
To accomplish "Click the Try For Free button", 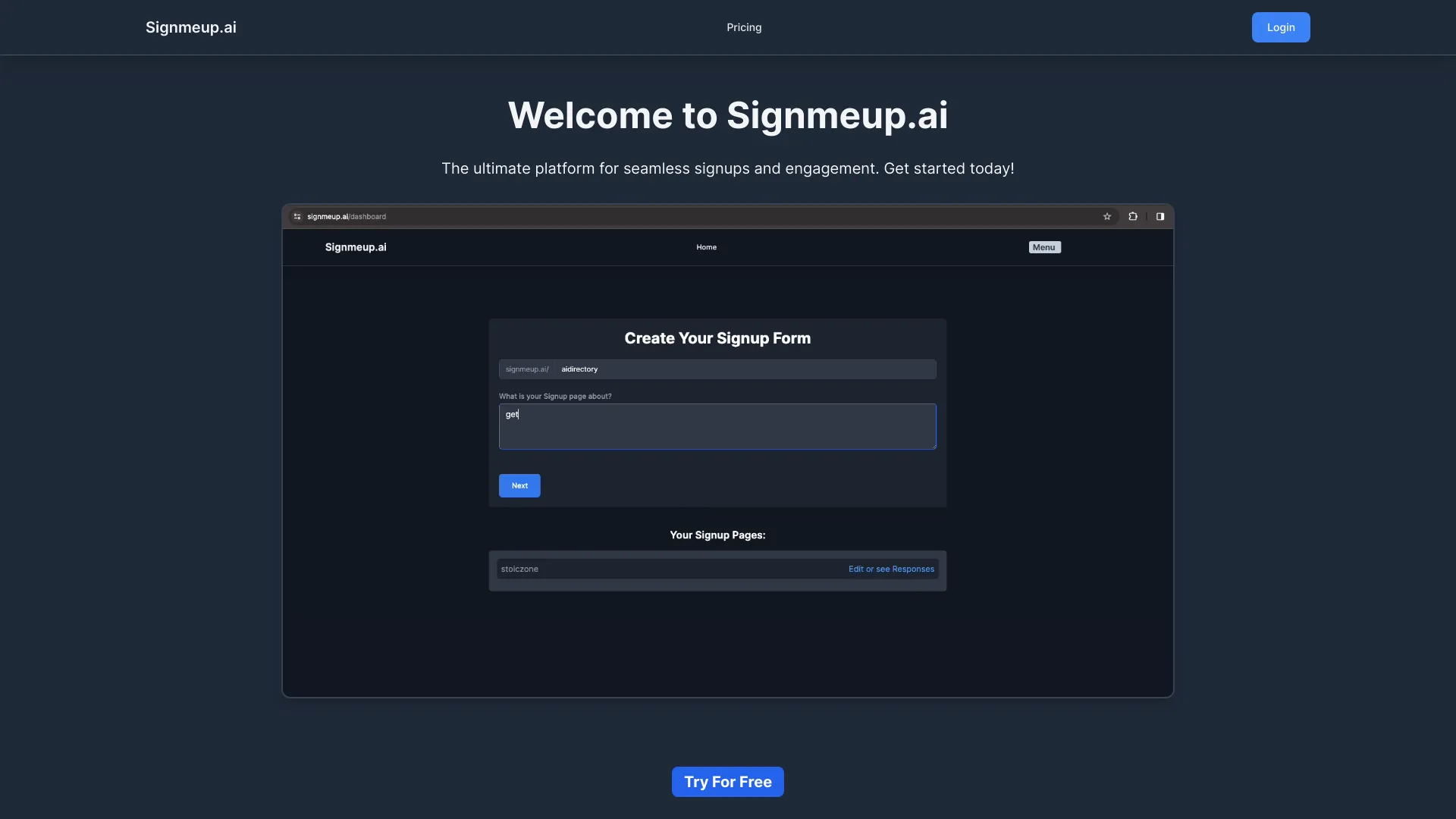I will (x=727, y=781).
